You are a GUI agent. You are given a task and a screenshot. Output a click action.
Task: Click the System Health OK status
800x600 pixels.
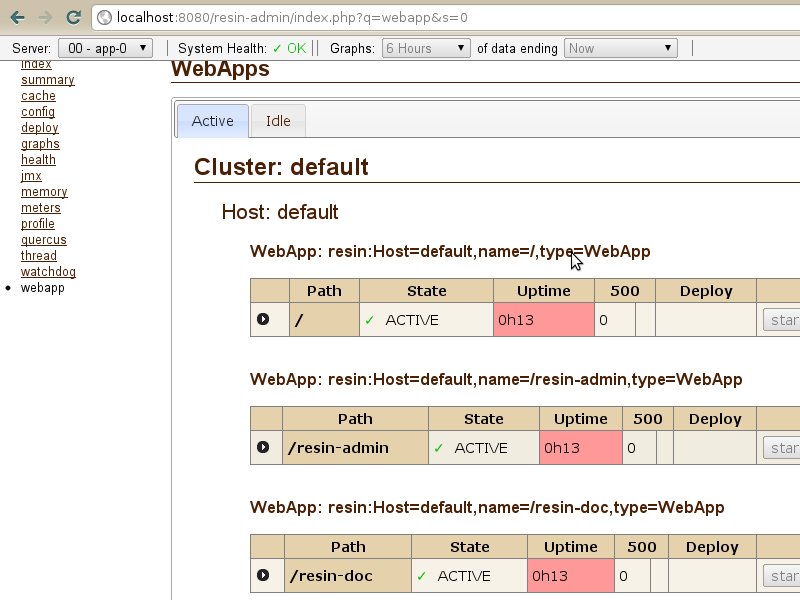[289, 48]
